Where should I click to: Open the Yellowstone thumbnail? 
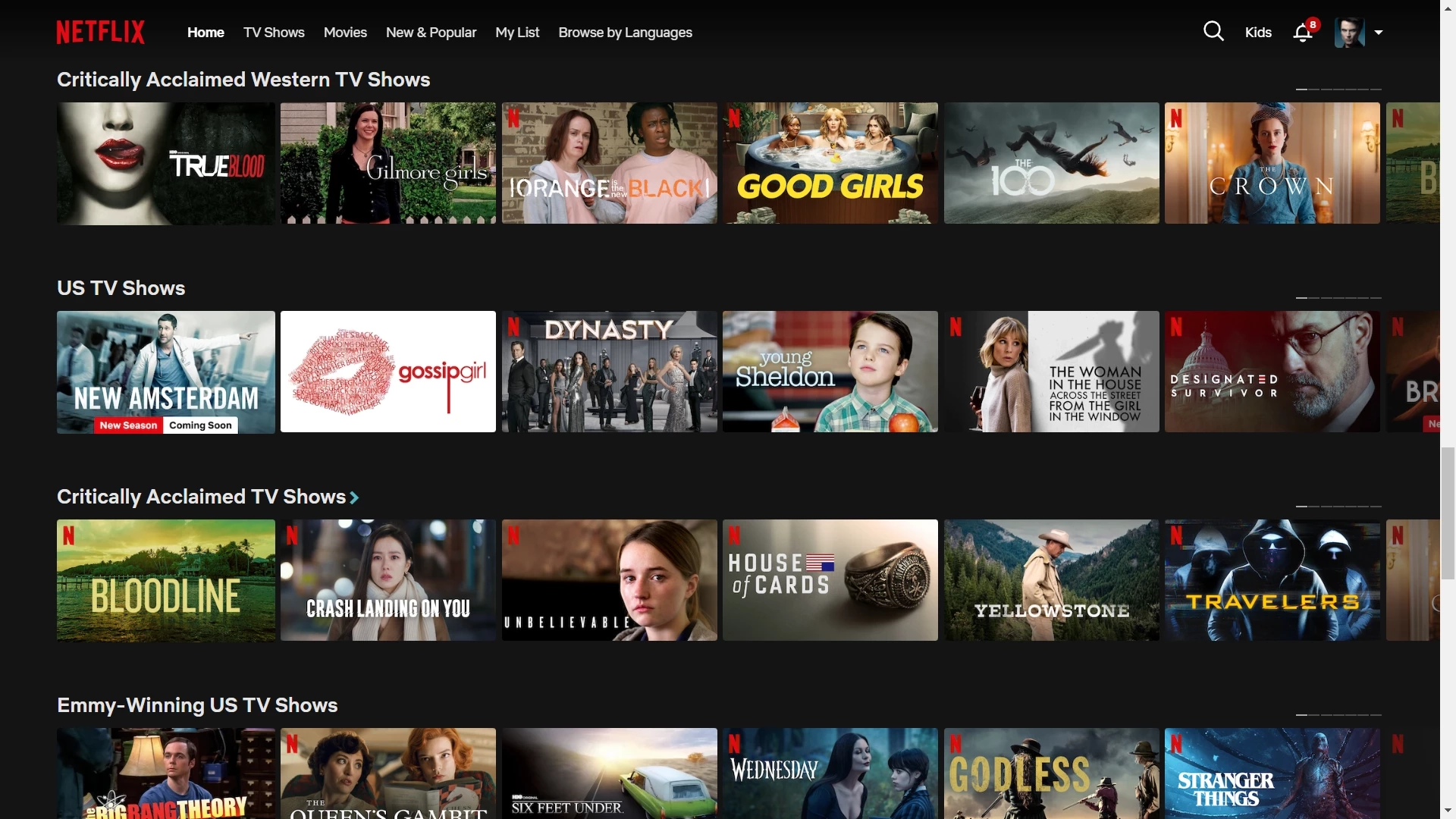[x=1052, y=580]
